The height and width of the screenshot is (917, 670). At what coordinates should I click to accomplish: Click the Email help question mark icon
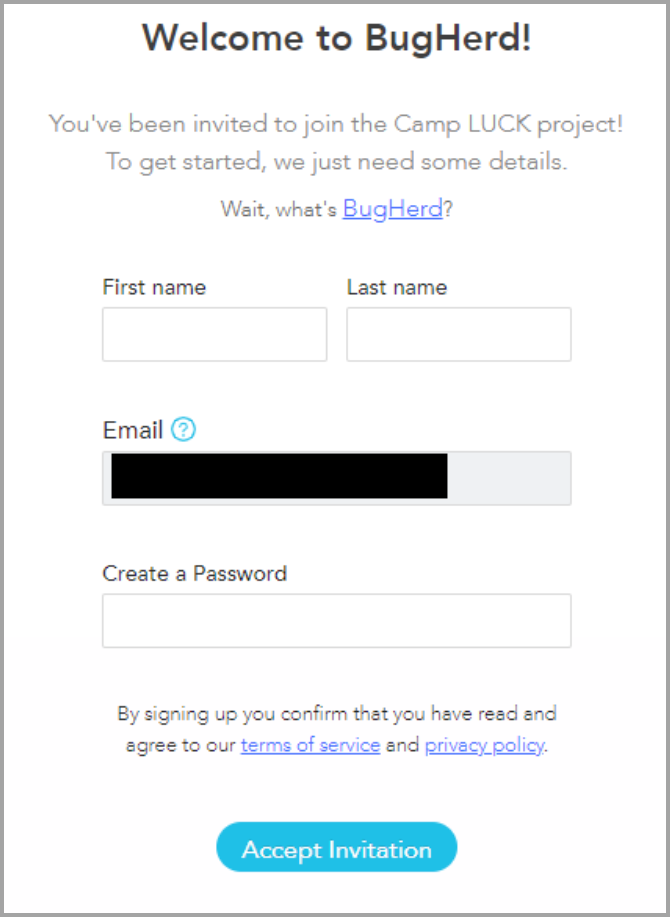[x=184, y=430]
